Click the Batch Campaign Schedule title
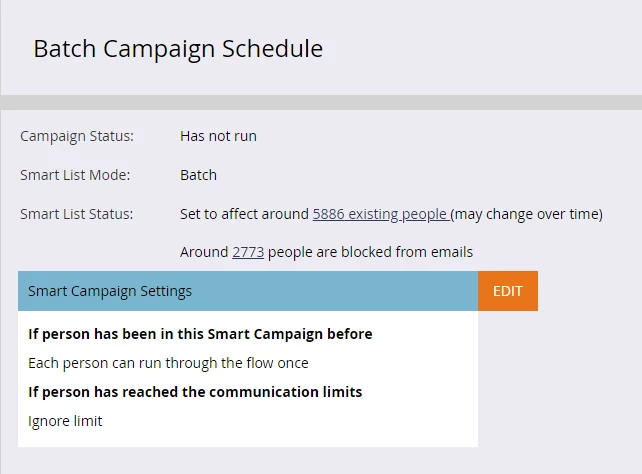 click(x=178, y=48)
